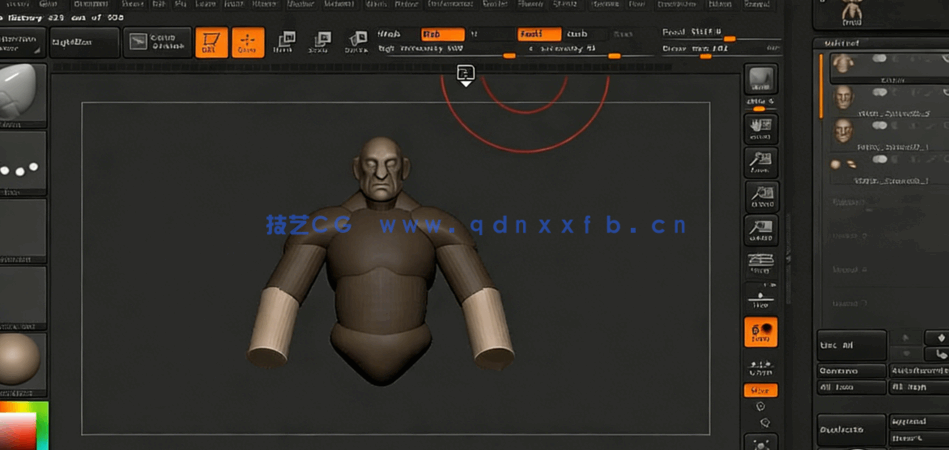Toggle visibility switch on second subtool row
Viewport: 949px width, 450px height.
879,92
